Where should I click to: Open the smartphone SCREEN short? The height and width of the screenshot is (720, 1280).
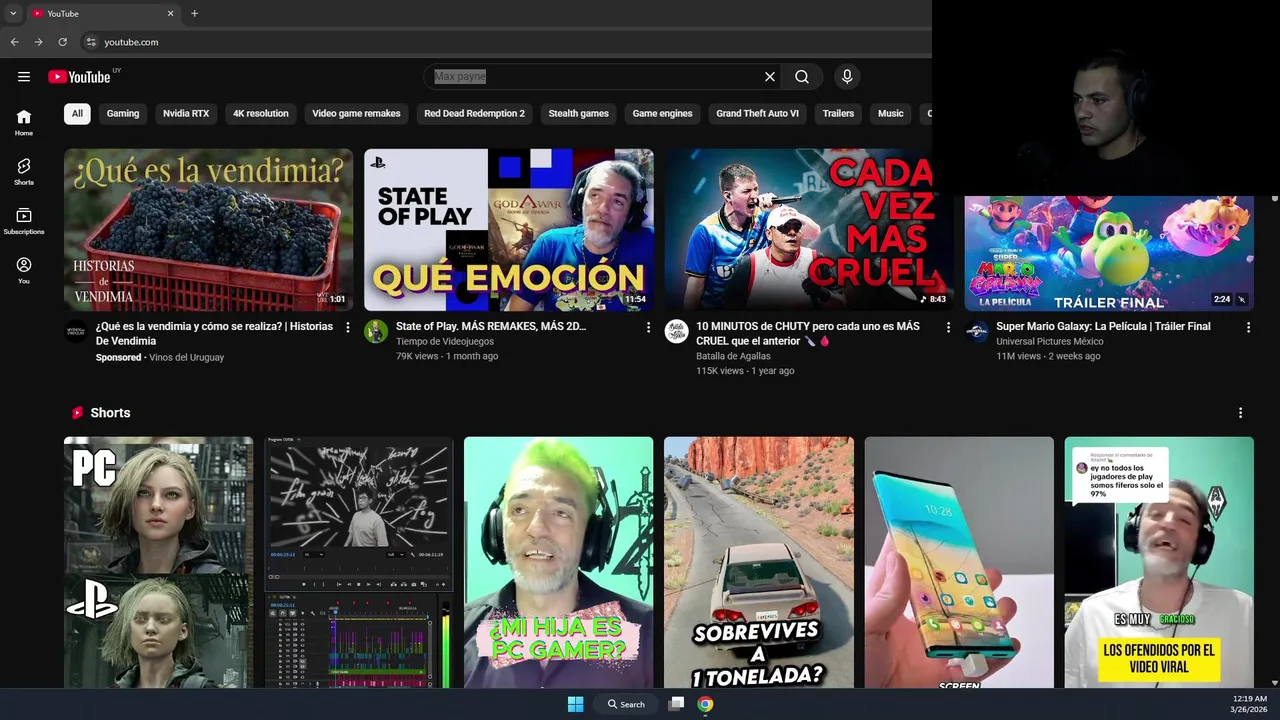959,562
